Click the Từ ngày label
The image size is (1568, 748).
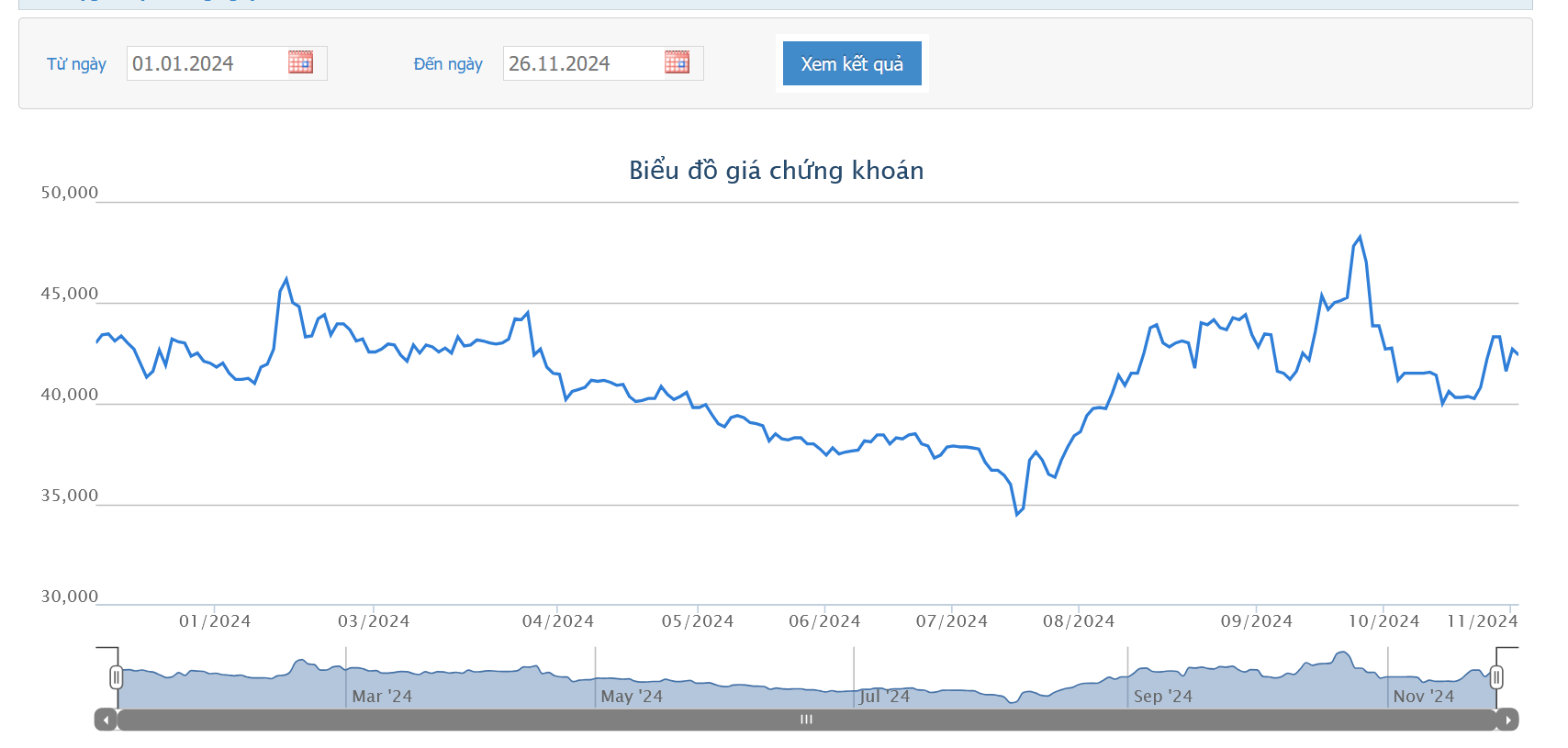click(76, 64)
